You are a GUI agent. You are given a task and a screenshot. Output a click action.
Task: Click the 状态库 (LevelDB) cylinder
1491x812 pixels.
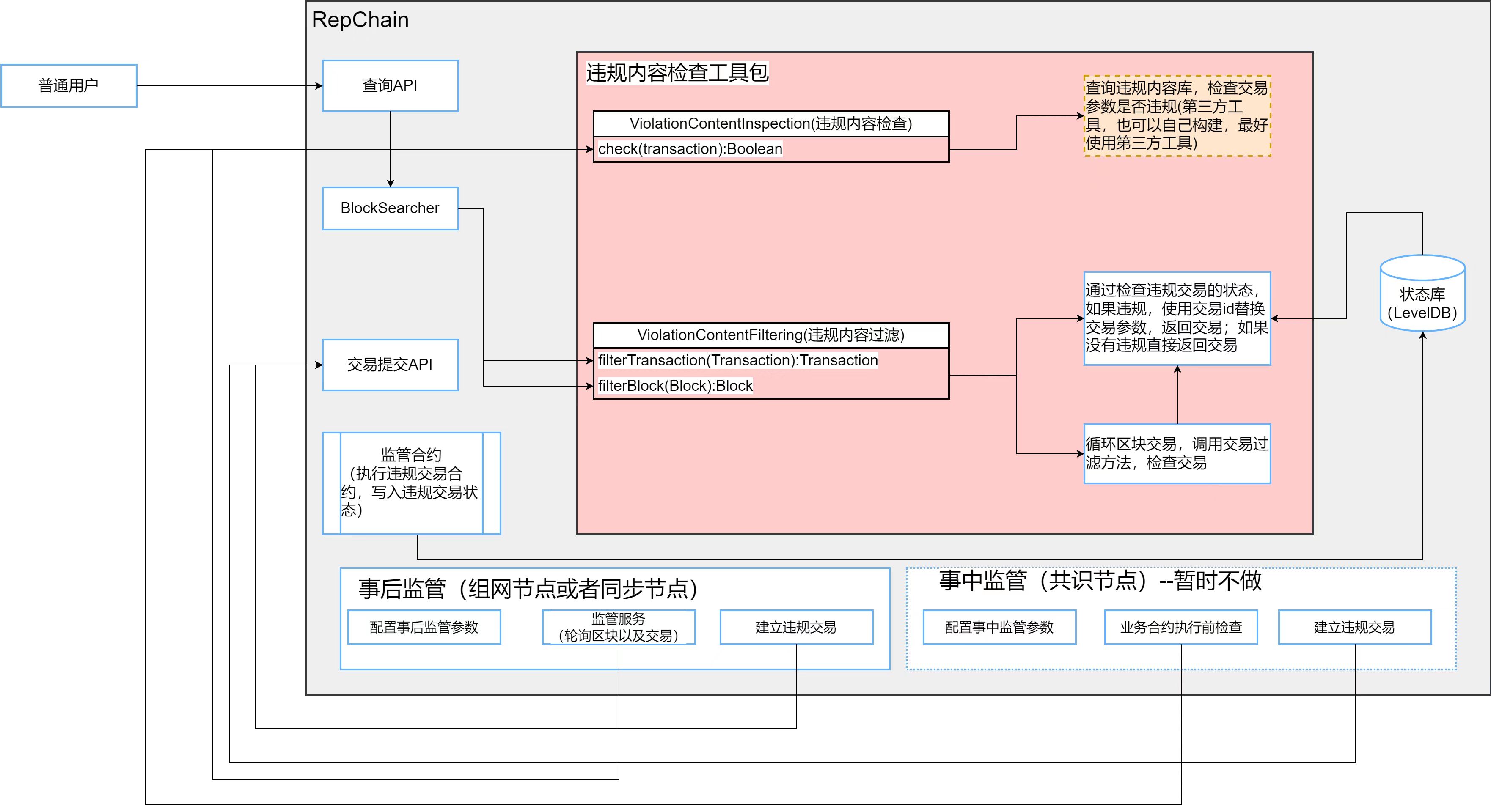click(x=1423, y=294)
